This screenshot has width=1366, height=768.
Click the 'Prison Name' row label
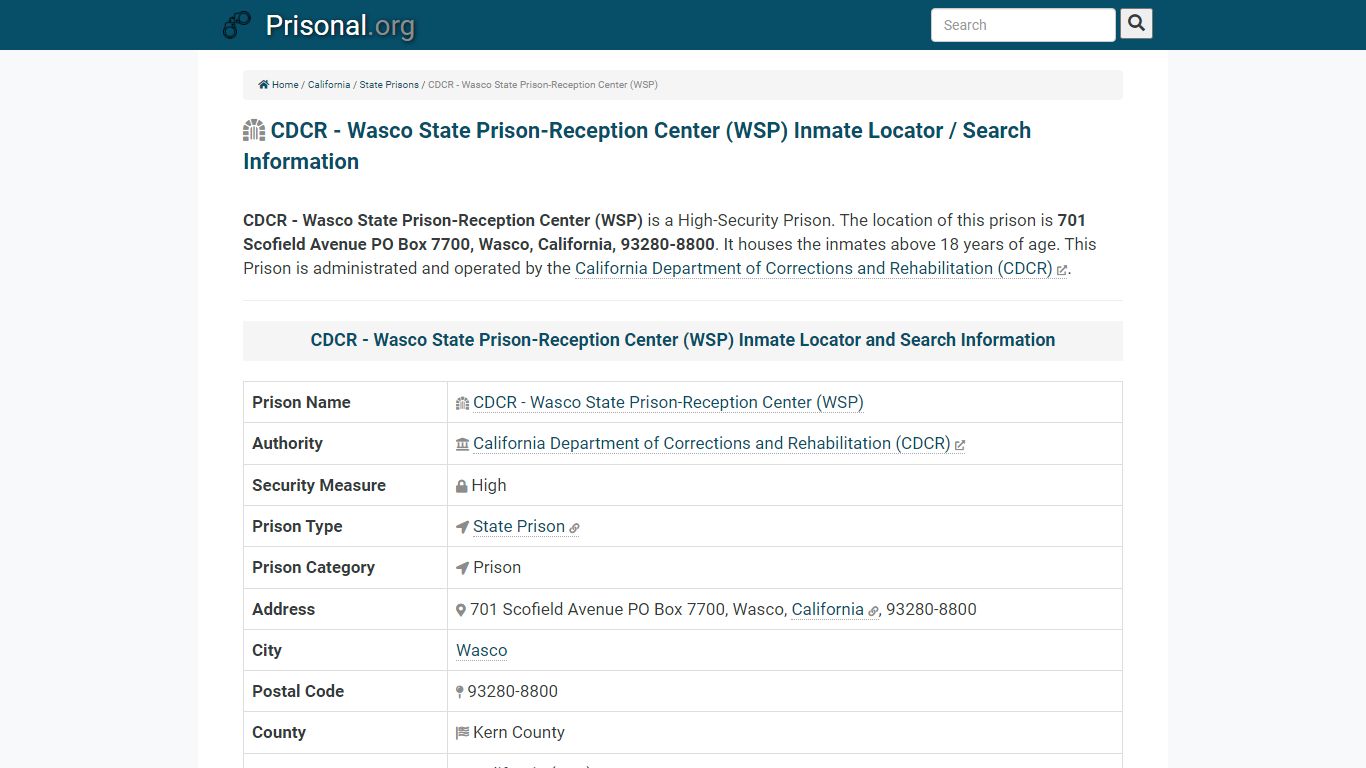coord(301,402)
